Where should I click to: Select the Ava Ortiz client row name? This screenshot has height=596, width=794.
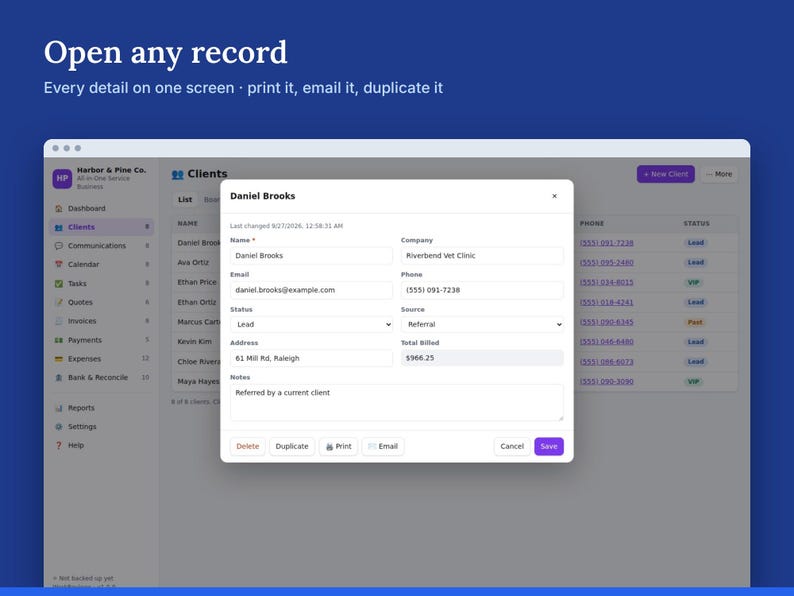tap(193, 262)
